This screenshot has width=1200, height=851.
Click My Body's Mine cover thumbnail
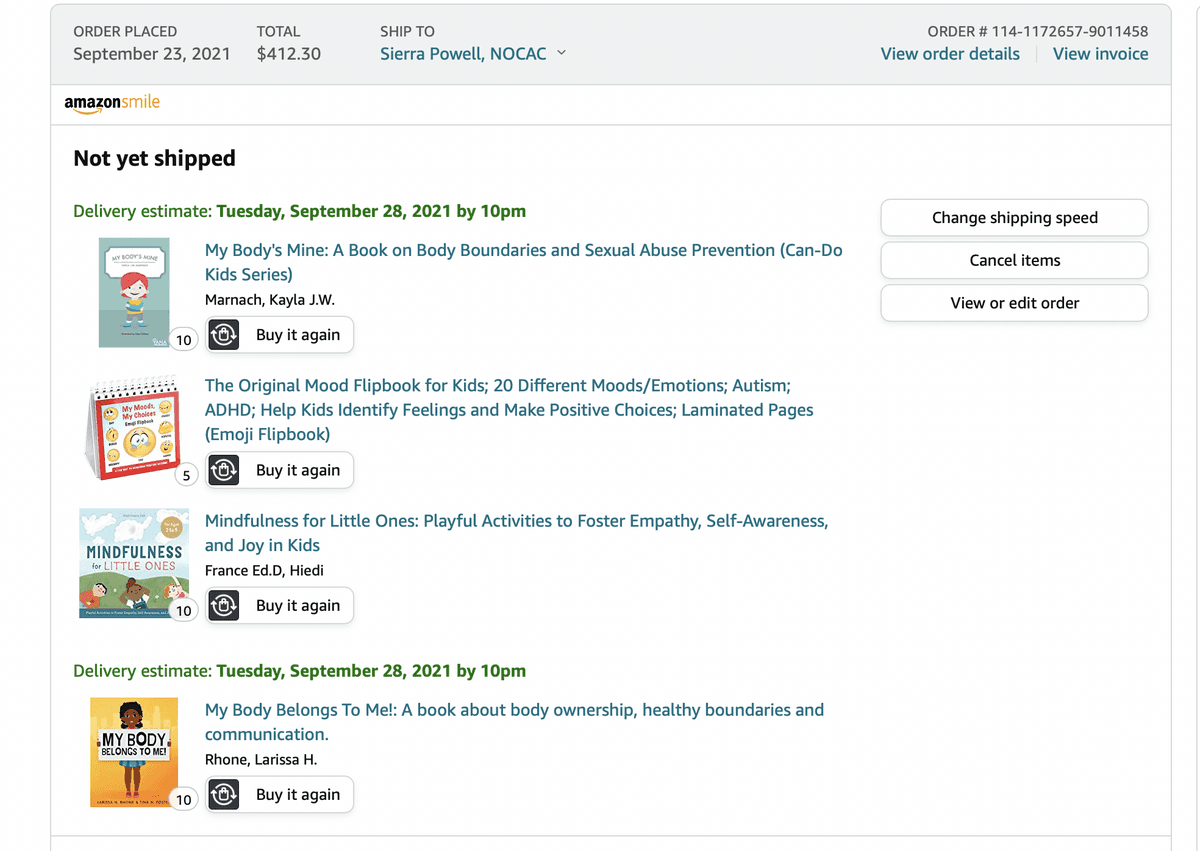pos(134,292)
